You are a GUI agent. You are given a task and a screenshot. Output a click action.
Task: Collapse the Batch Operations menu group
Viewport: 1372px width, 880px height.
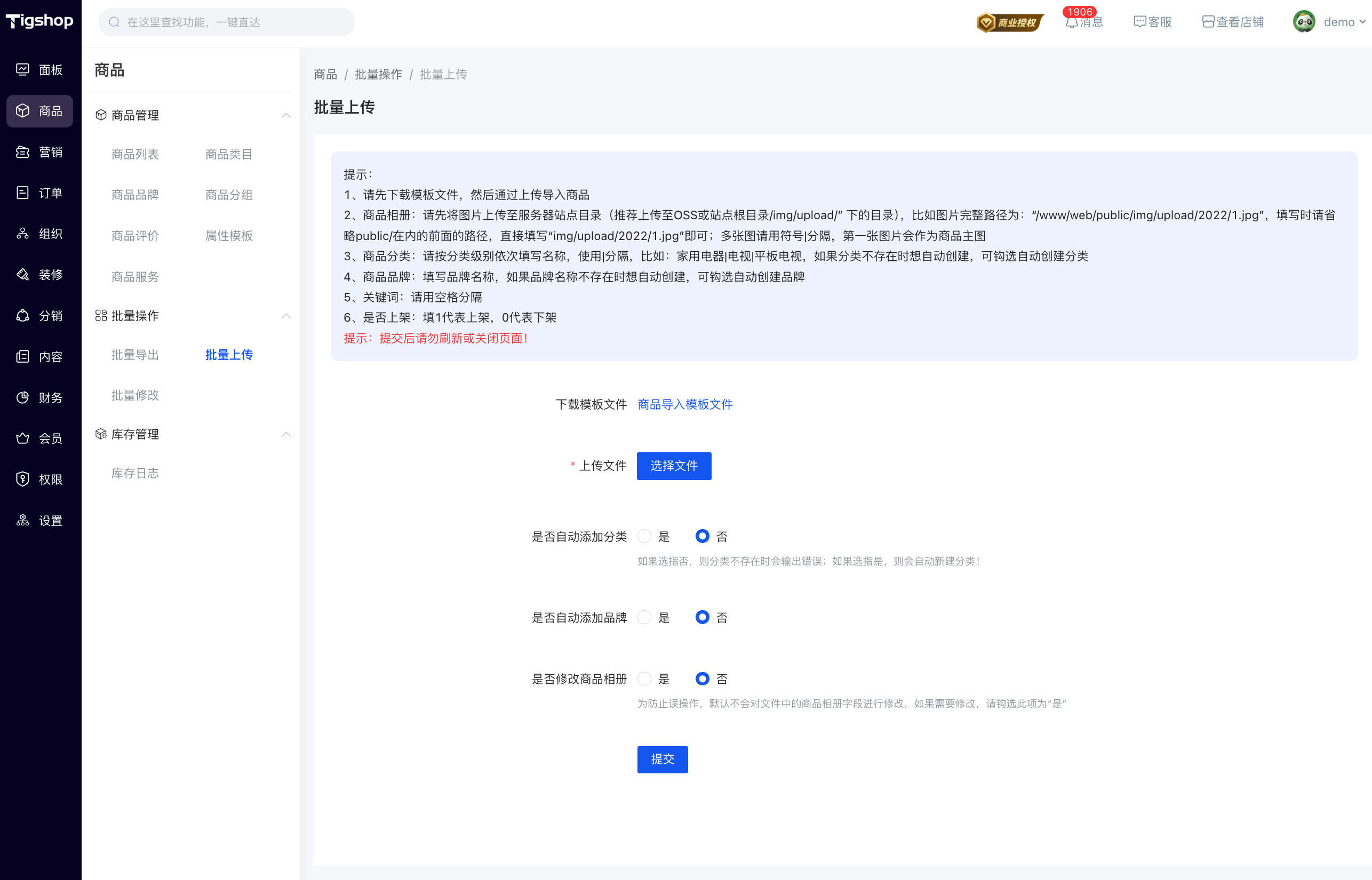(x=286, y=316)
